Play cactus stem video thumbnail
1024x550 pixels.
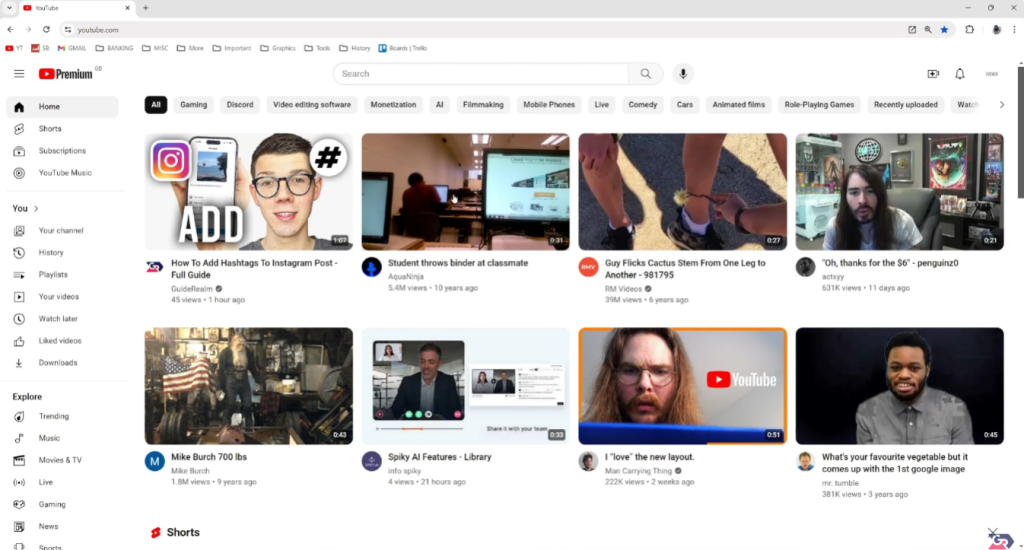pos(682,192)
